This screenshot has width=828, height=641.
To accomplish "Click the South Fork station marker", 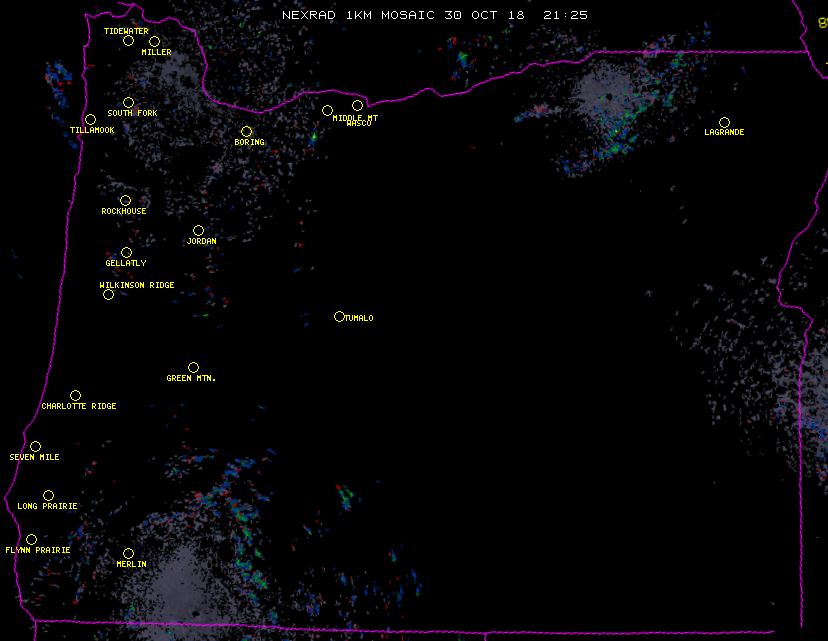I will (128, 102).
